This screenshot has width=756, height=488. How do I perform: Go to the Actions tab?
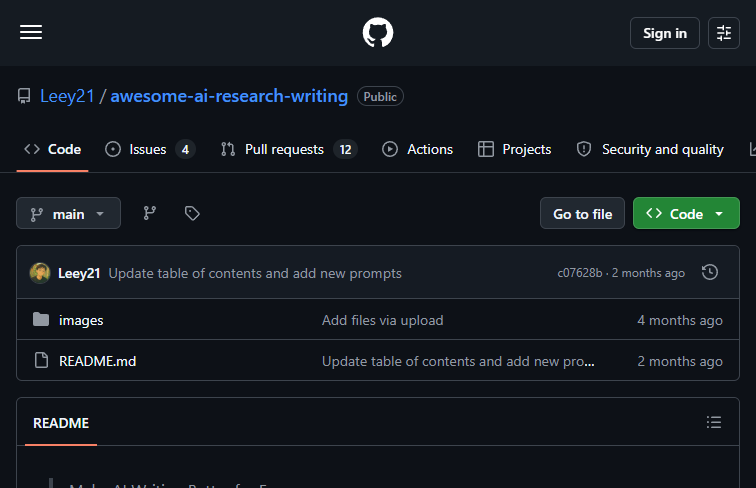[x=418, y=149]
